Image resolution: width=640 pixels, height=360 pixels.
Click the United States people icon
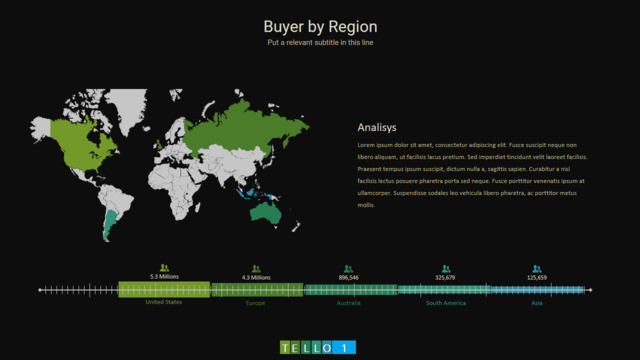[164, 268]
